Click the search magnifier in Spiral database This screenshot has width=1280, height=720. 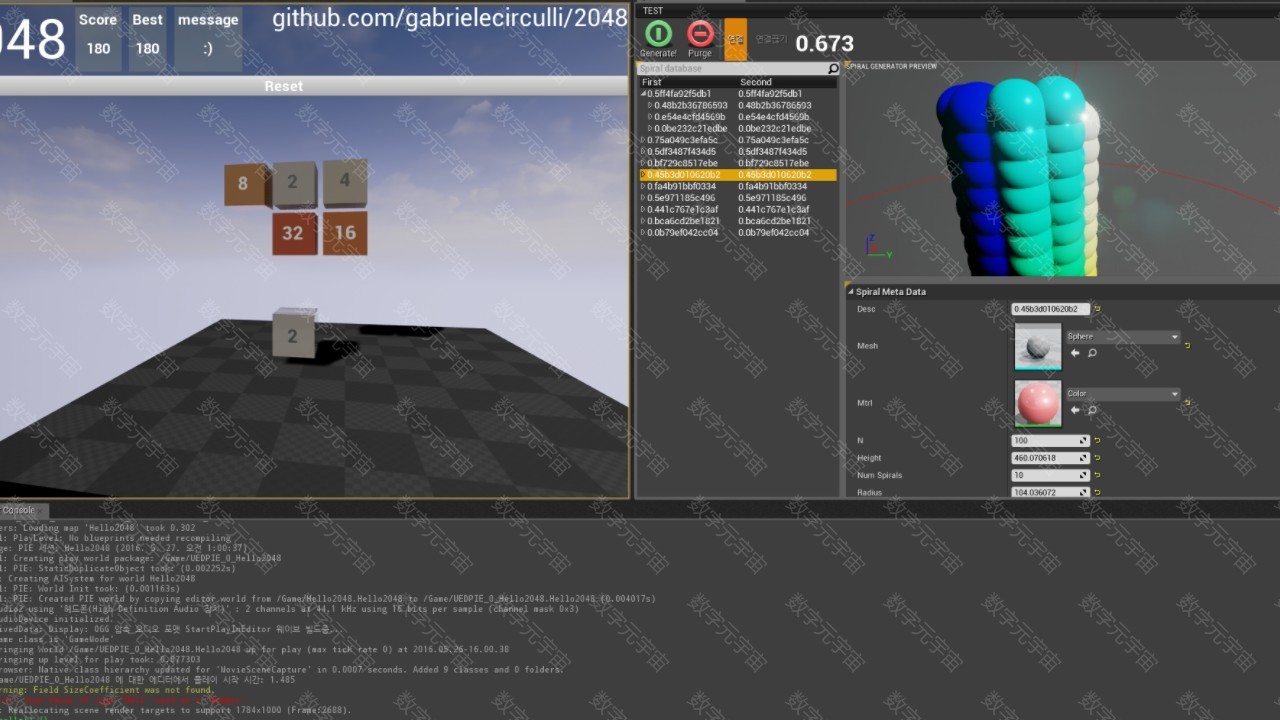click(x=833, y=69)
